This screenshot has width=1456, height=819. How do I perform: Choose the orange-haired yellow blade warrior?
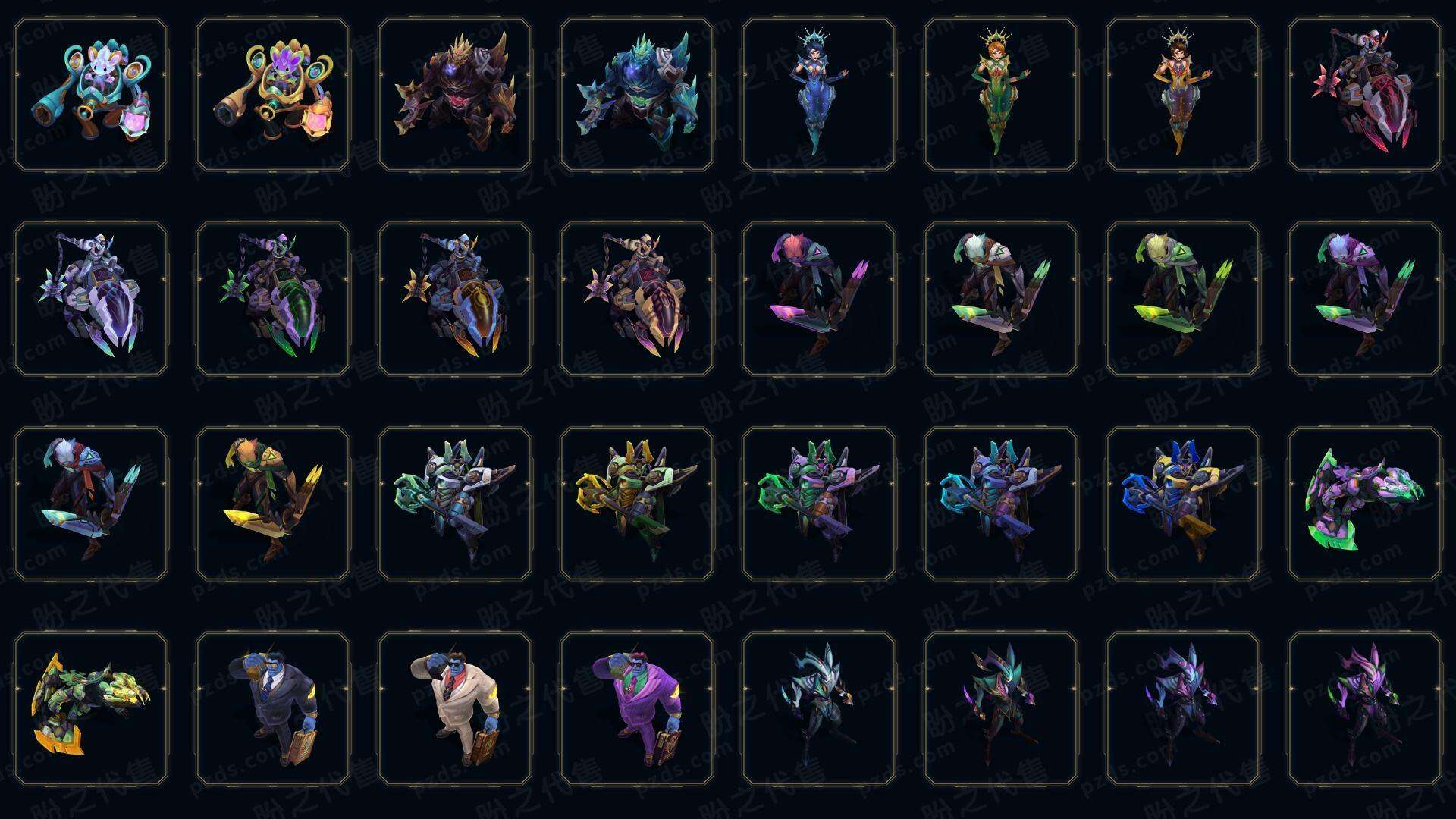(x=273, y=504)
